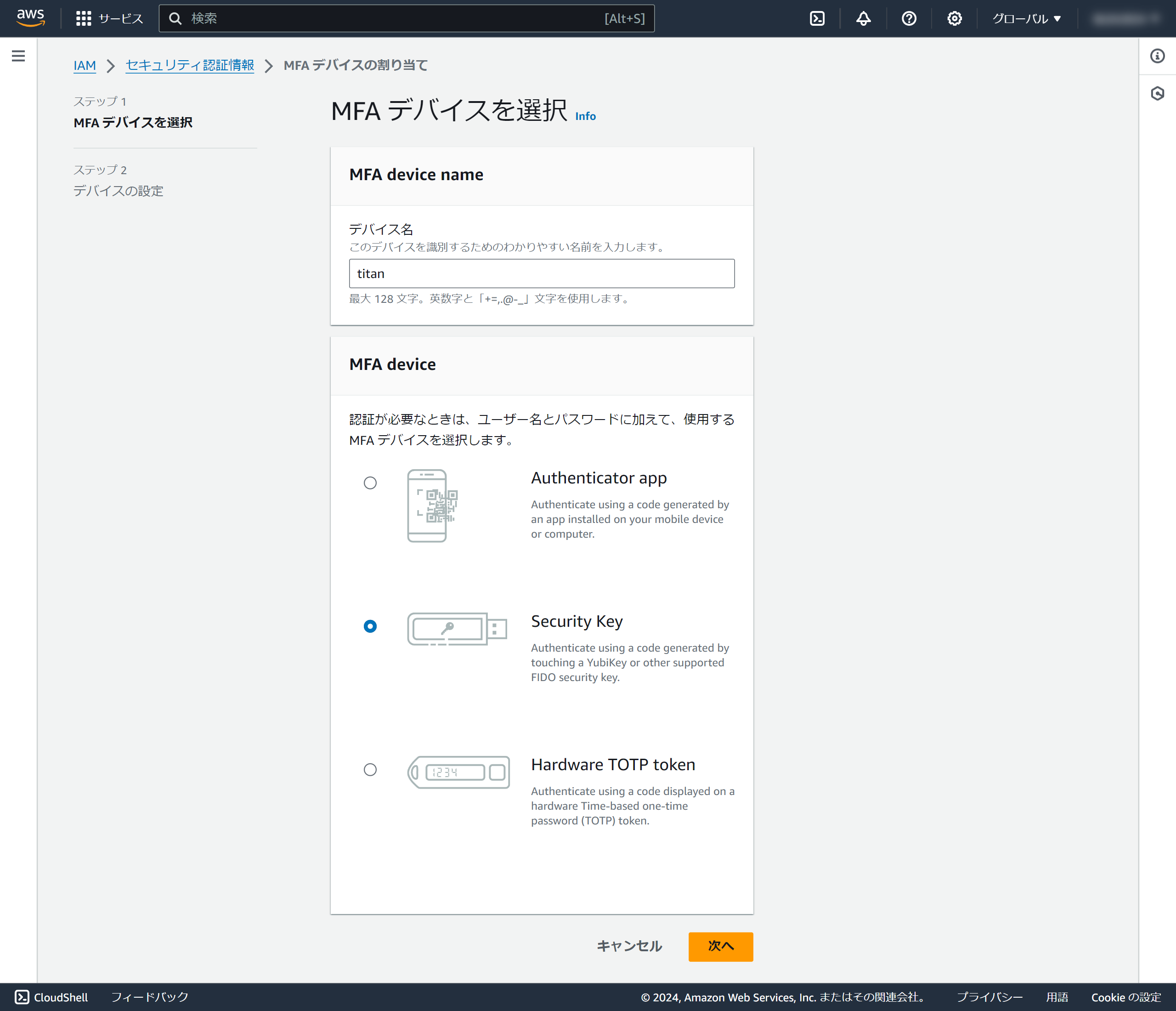The height and width of the screenshot is (1011, 1176).
Task: Click the hexagon icon in right sidebar
Action: 1157,93
